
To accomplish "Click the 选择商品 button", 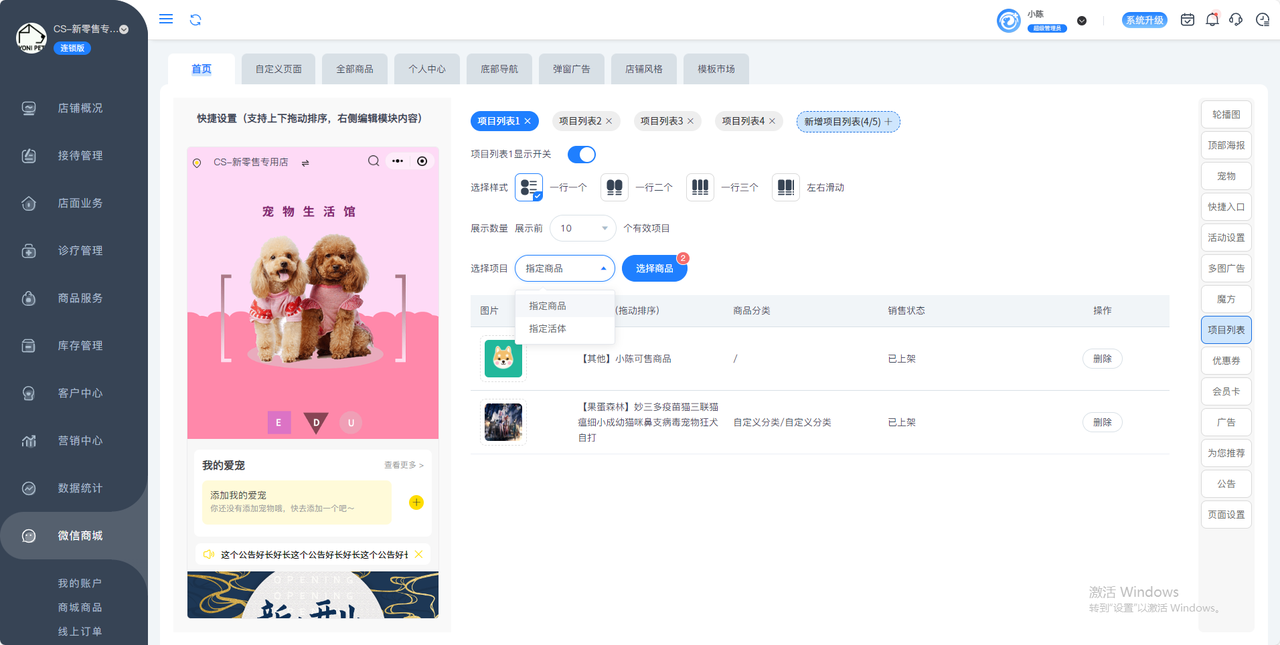I will tap(654, 268).
